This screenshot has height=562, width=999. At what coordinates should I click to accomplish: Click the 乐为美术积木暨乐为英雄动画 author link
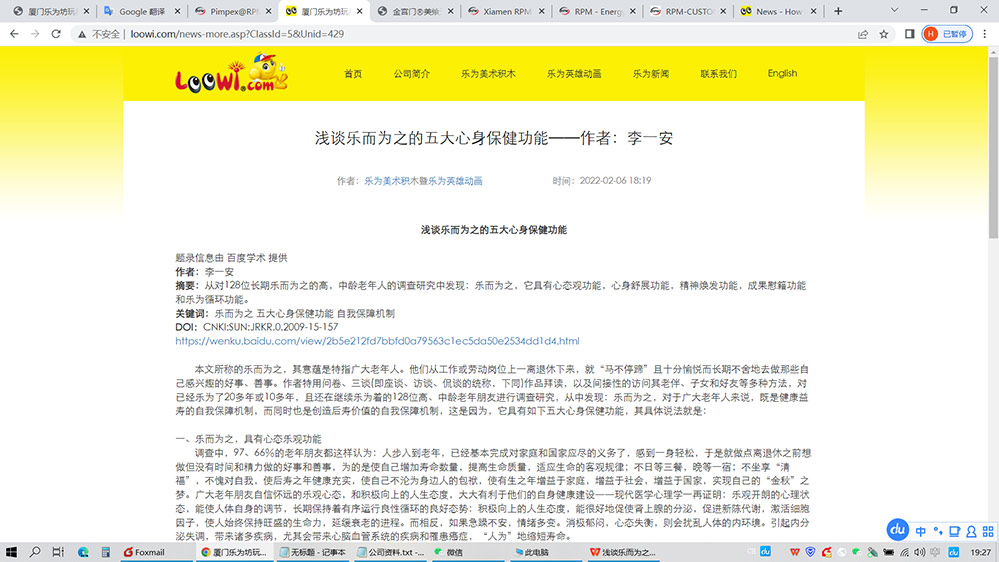(x=423, y=181)
